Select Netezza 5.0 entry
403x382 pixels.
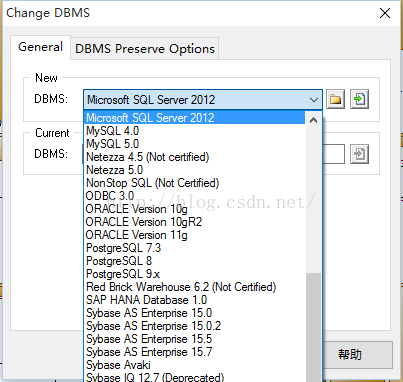coord(195,170)
